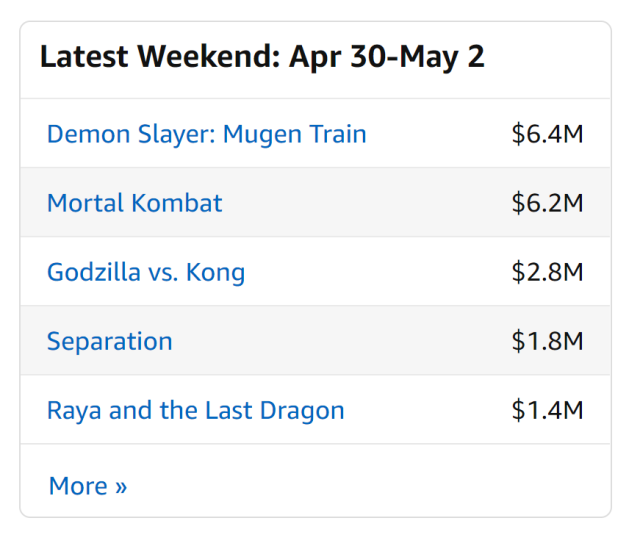This screenshot has height=543, width=640.
Task: Click the Godzilla vs. Kong link
Action: pyautogui.click(x=145, y=272)
